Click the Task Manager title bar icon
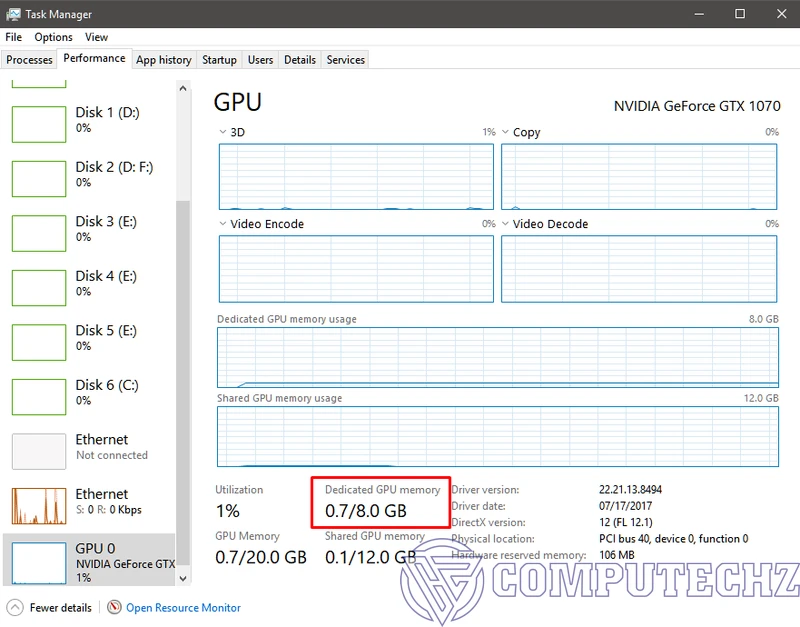800x627 pixels. click(x=13, y=14)
